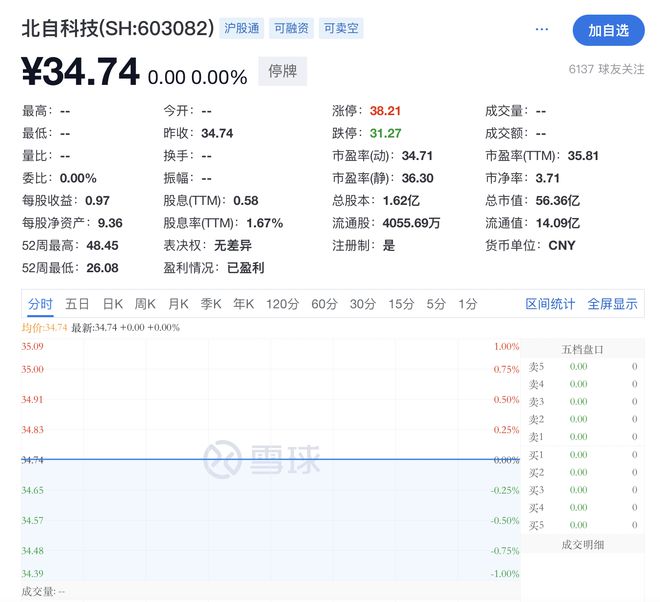The width and height of the screenshot is (660, 602).
Task: Click the 跌停 value 31.27
Action: coord(385,133)
